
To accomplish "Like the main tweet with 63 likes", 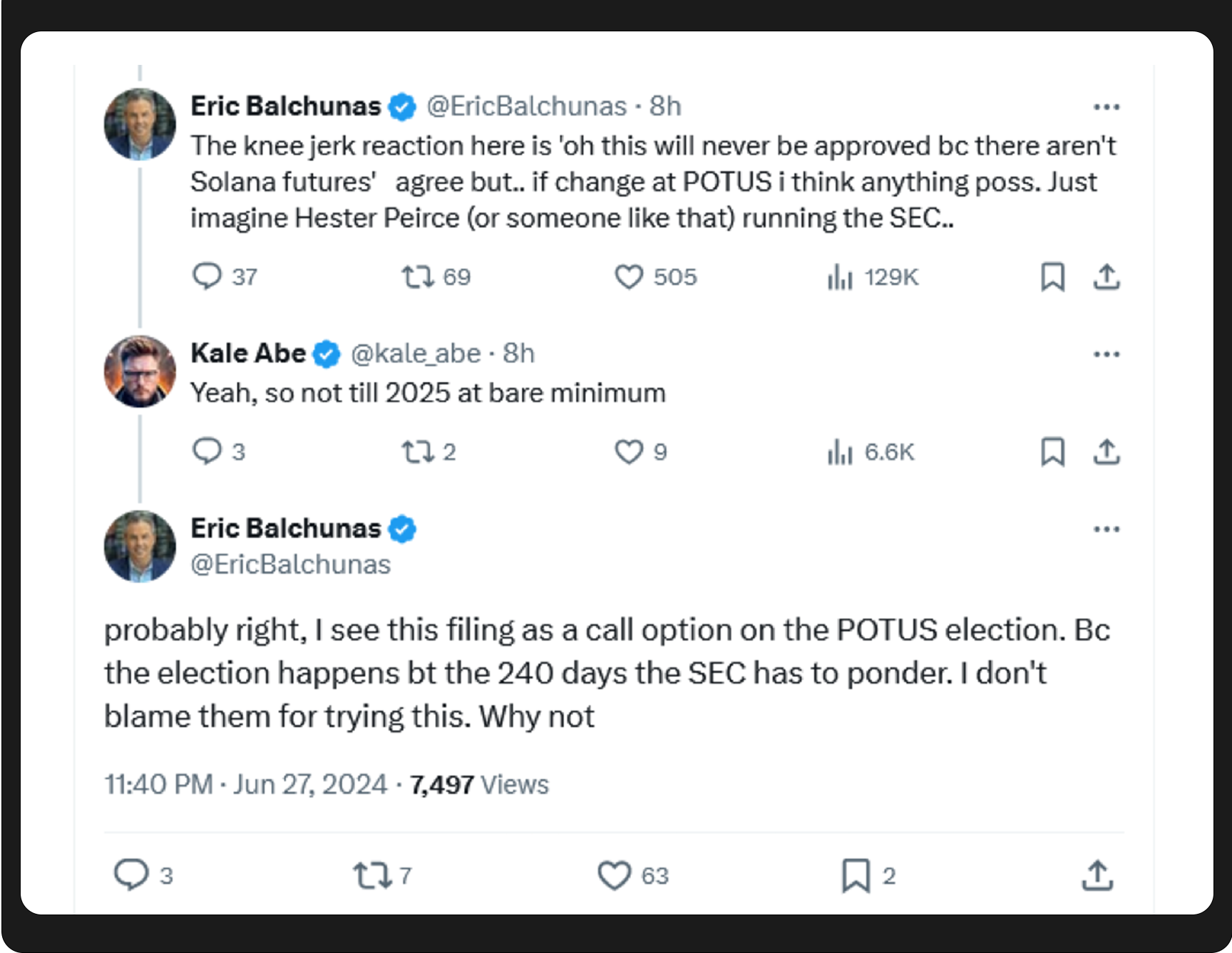I will (614, 875).
